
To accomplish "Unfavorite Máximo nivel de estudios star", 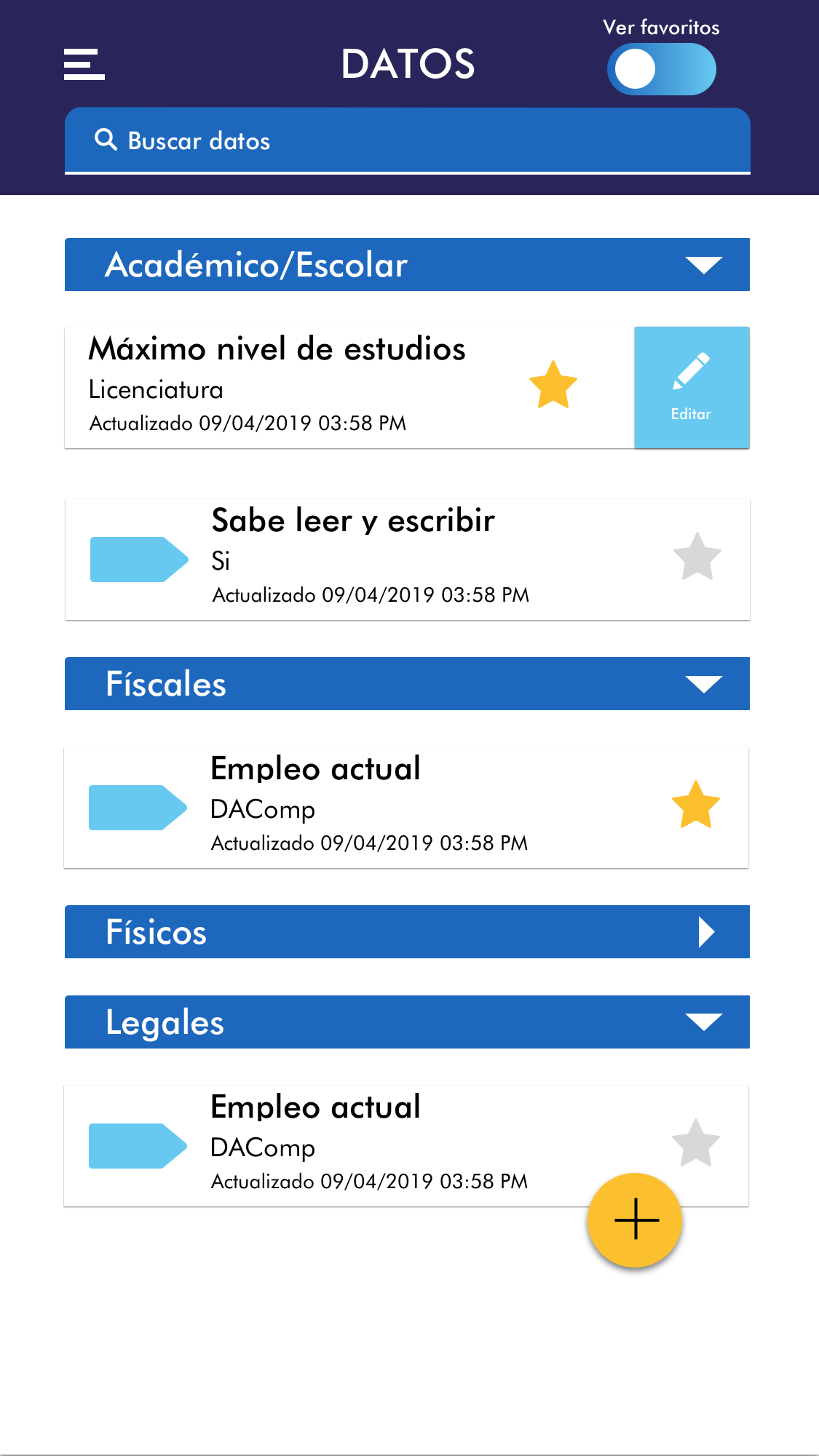I will point(553,385).
